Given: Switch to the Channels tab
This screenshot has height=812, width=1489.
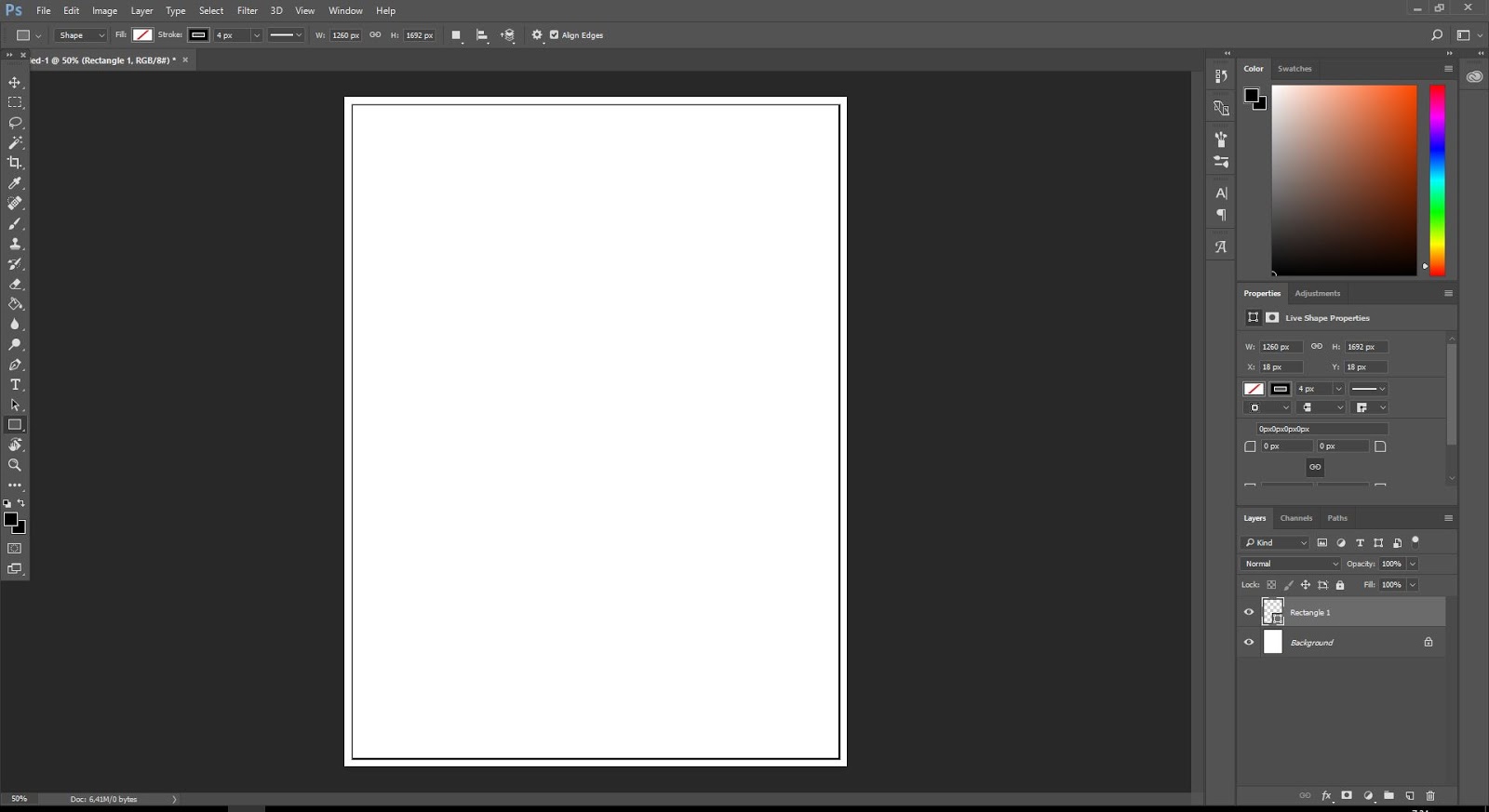Looking at the screenshot, I should [1295, 518].
